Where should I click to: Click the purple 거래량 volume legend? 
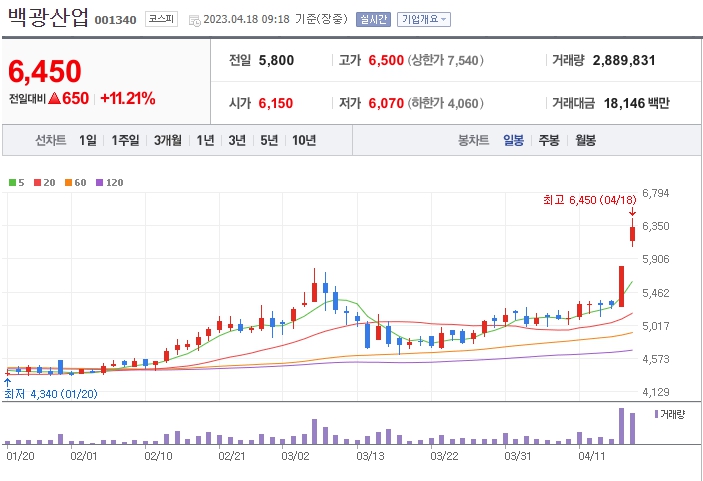point(670,414)
